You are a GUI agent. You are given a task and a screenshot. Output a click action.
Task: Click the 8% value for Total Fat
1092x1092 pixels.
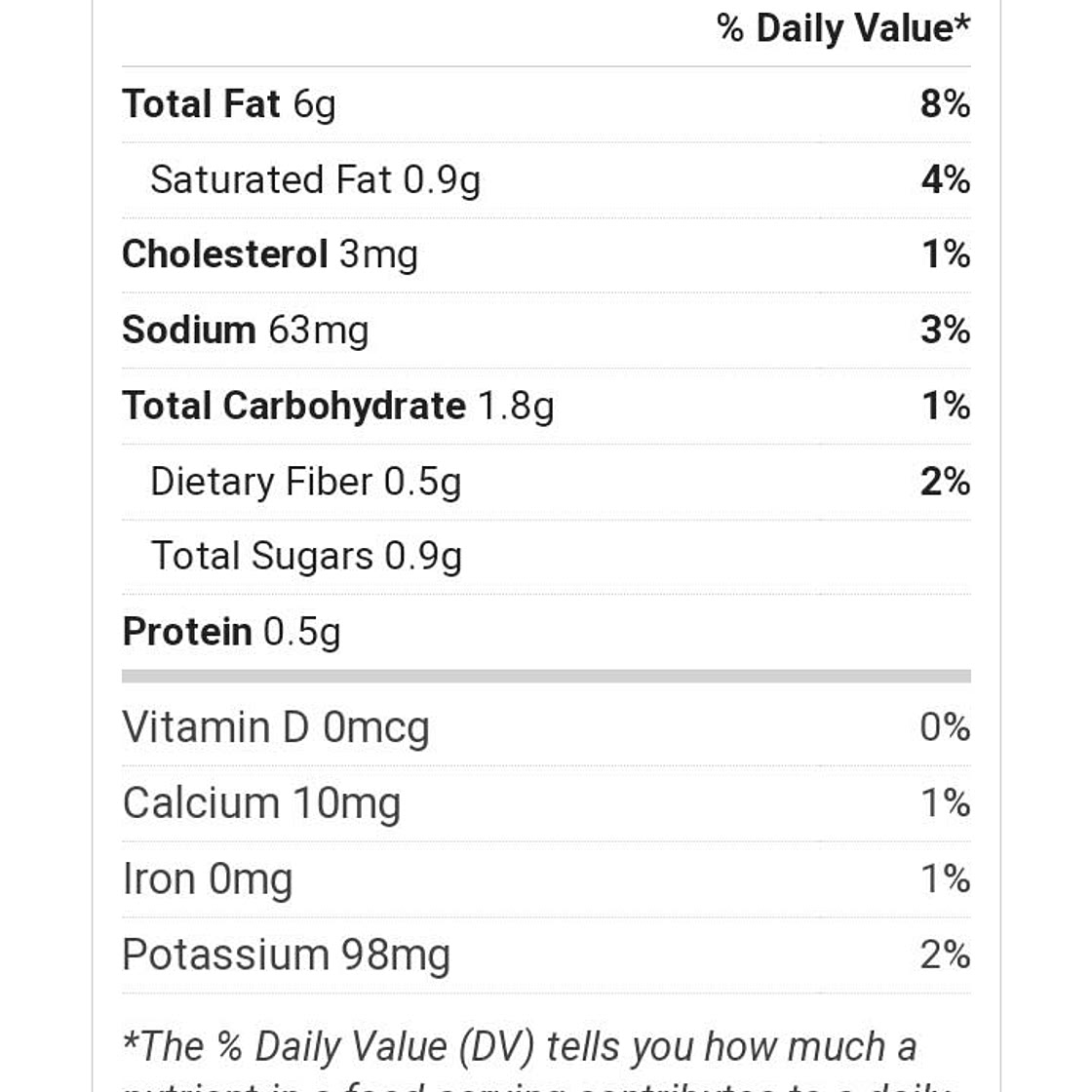click(x=944, y=104)
